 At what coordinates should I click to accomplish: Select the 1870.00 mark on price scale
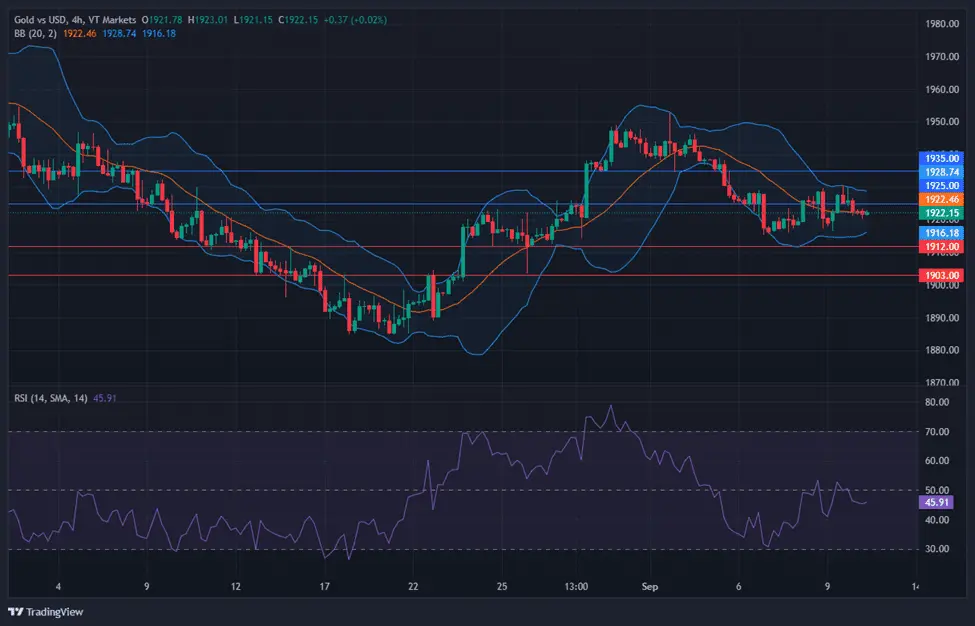coord(943,383)
